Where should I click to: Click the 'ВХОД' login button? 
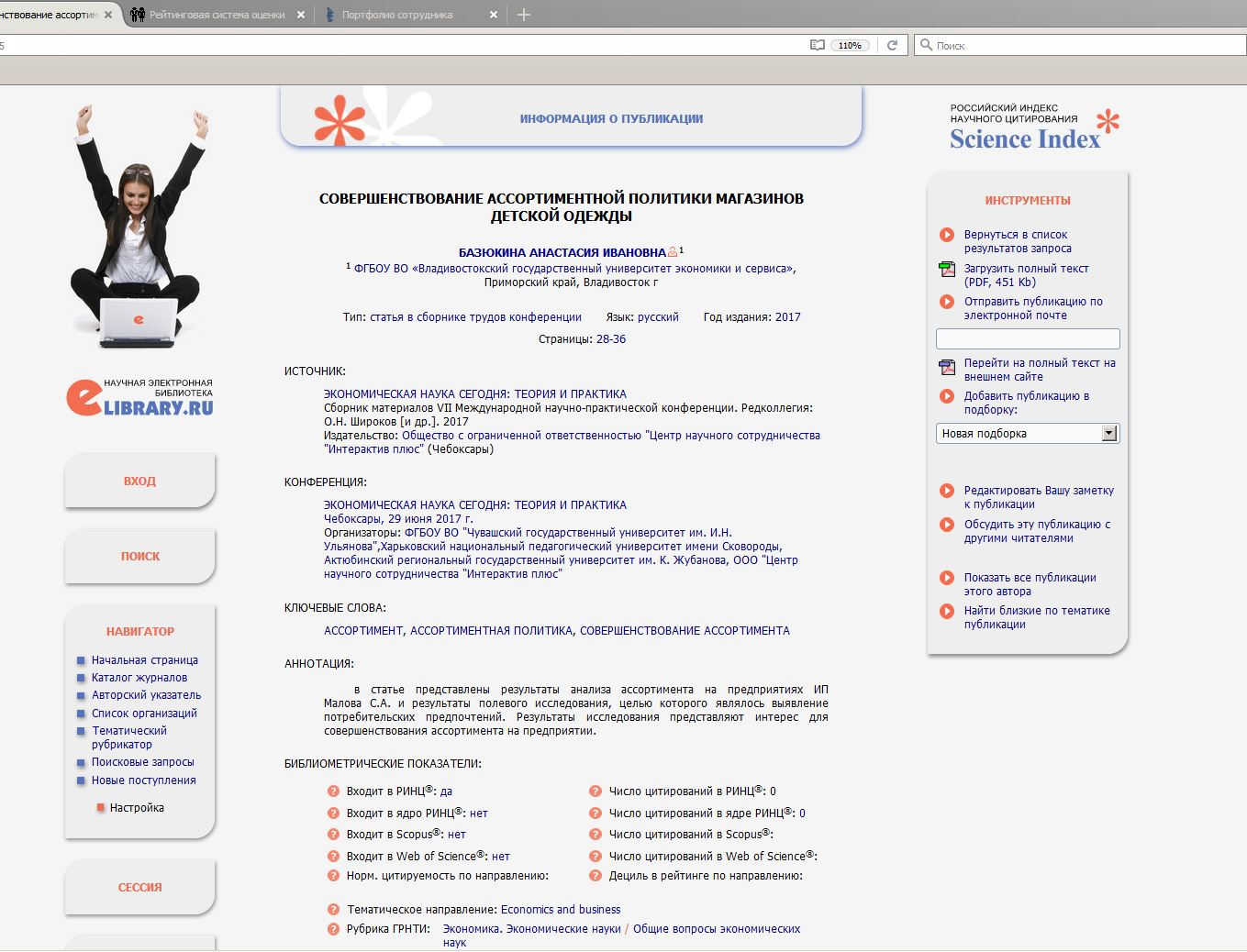point(139,481)
